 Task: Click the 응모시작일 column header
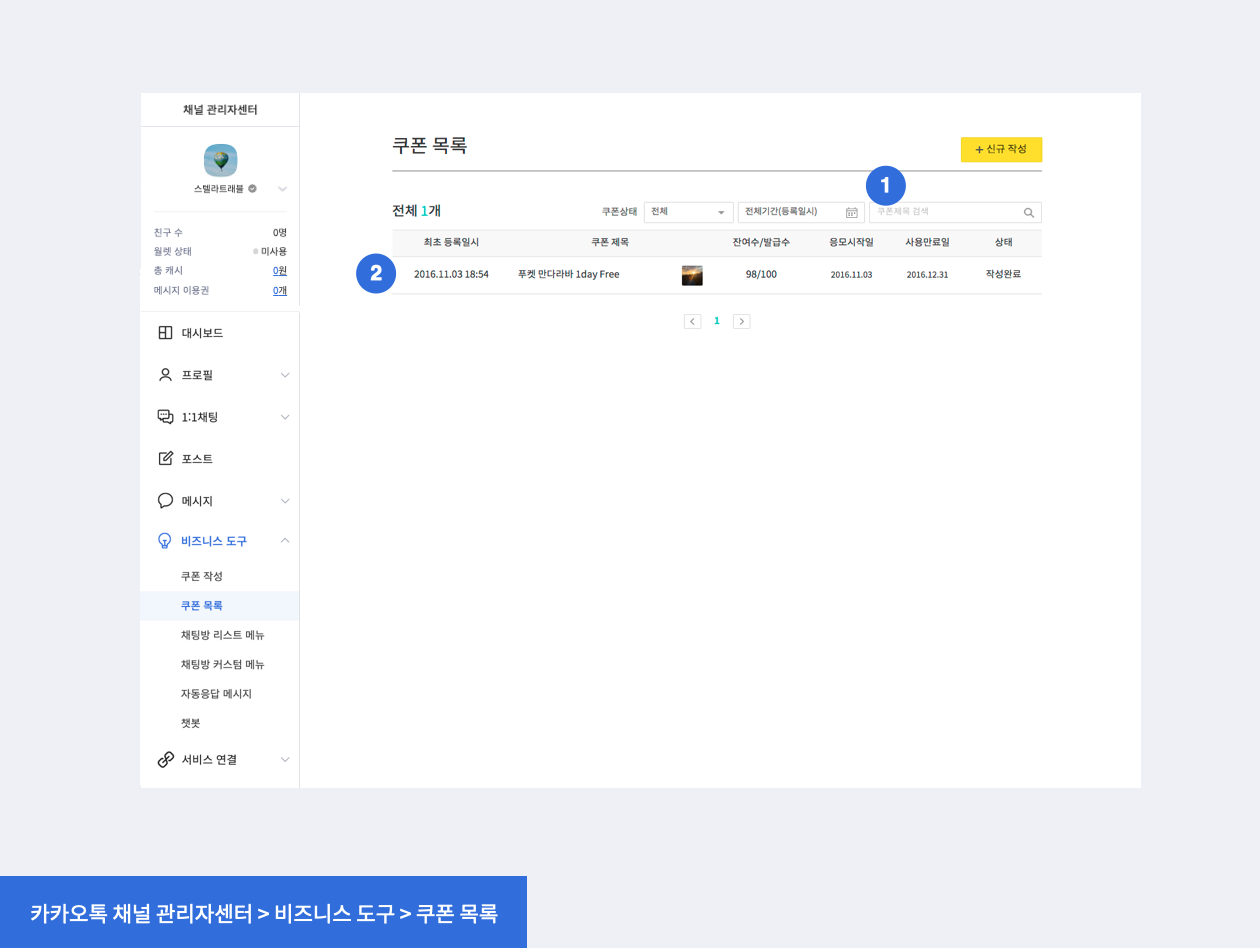pyautogui.click(x=851, y=242)
